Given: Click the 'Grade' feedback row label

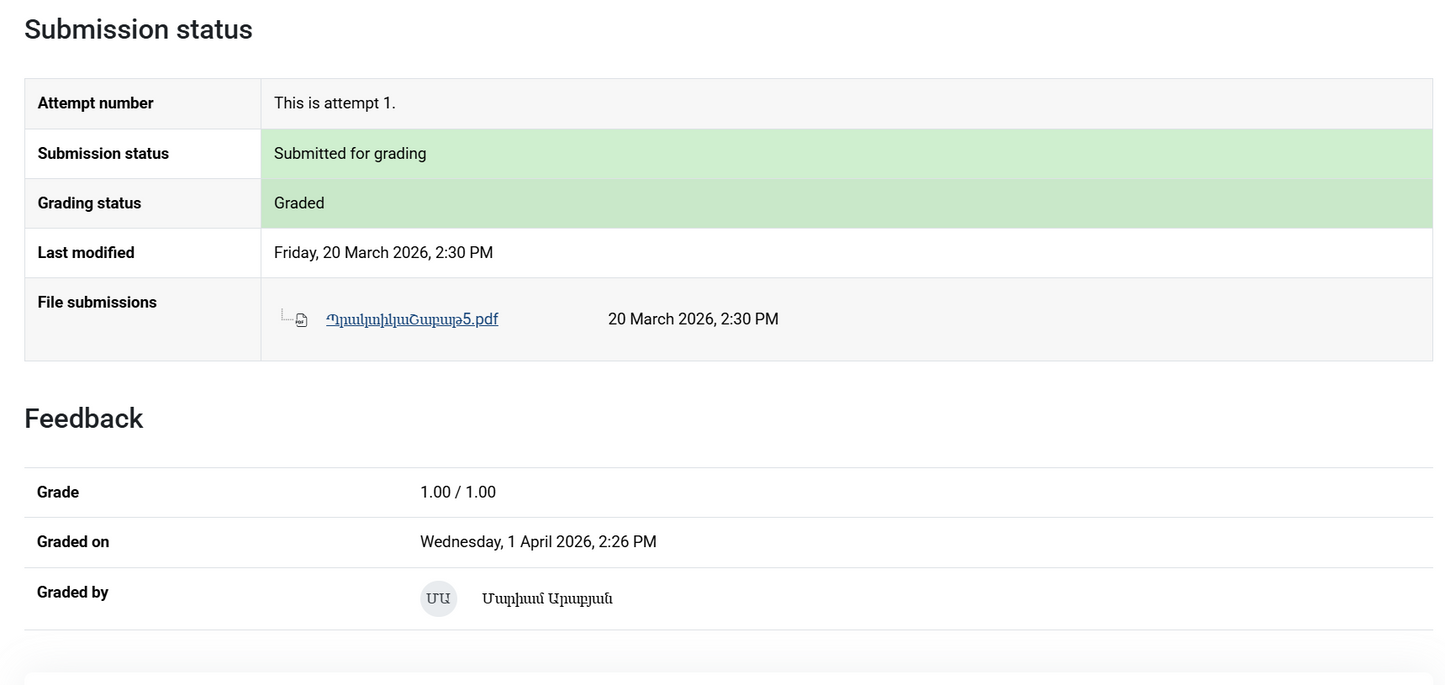Looking at the screenshot, I should pos(58,492).
